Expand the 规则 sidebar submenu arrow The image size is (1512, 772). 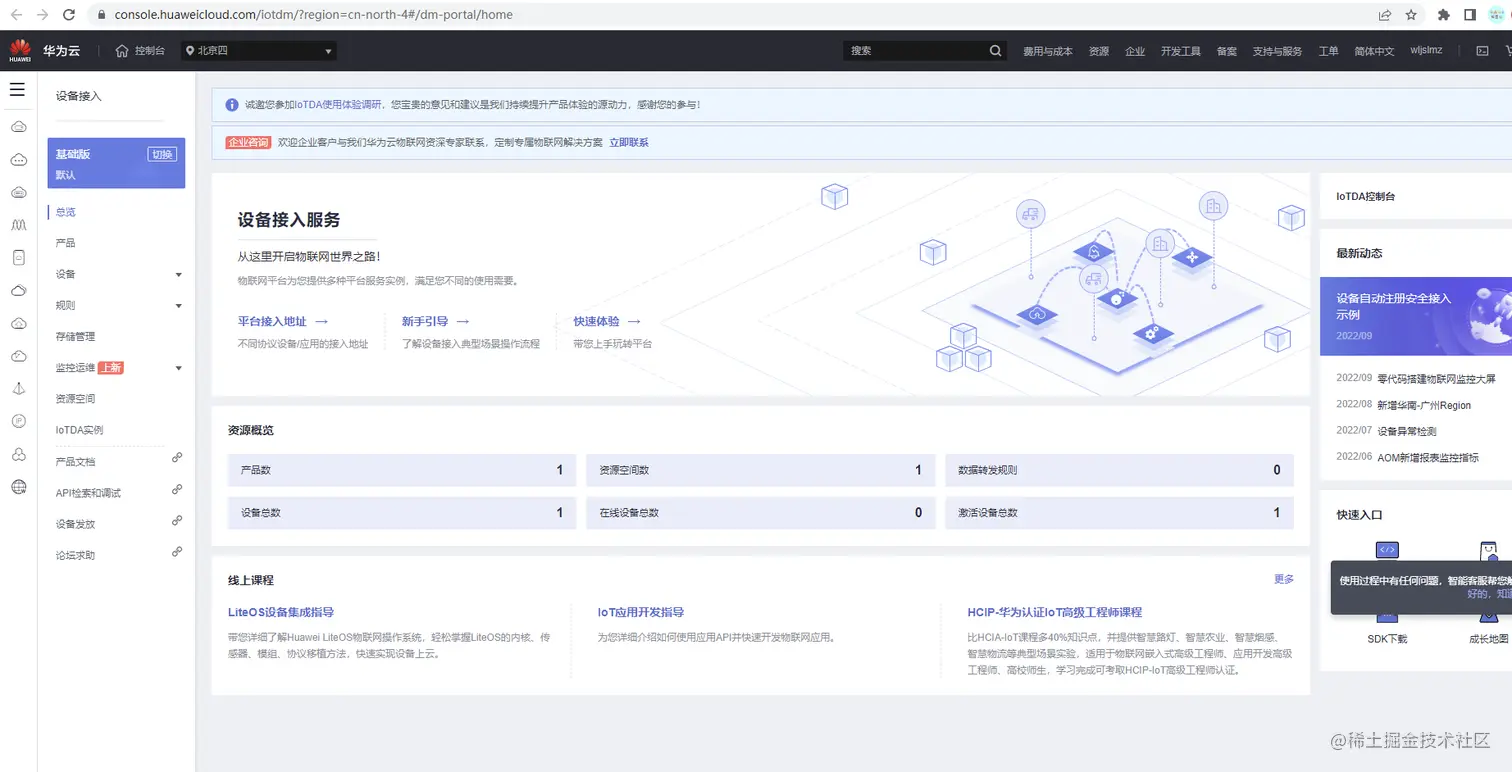click(x=179, y=305)
